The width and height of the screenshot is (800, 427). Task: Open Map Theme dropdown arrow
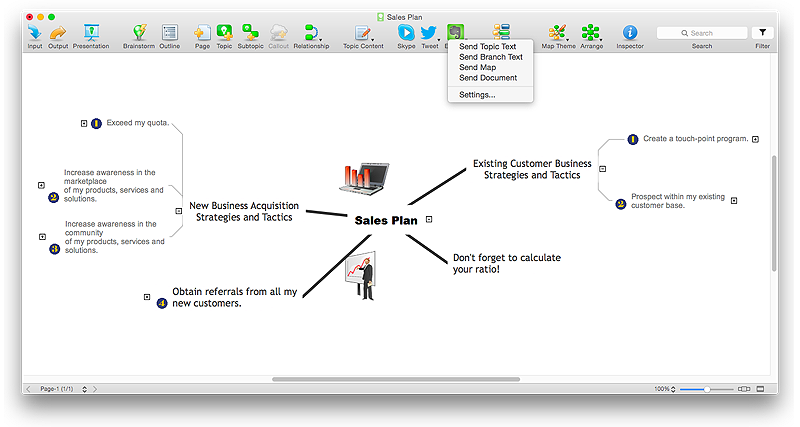[x=567, y=40]
